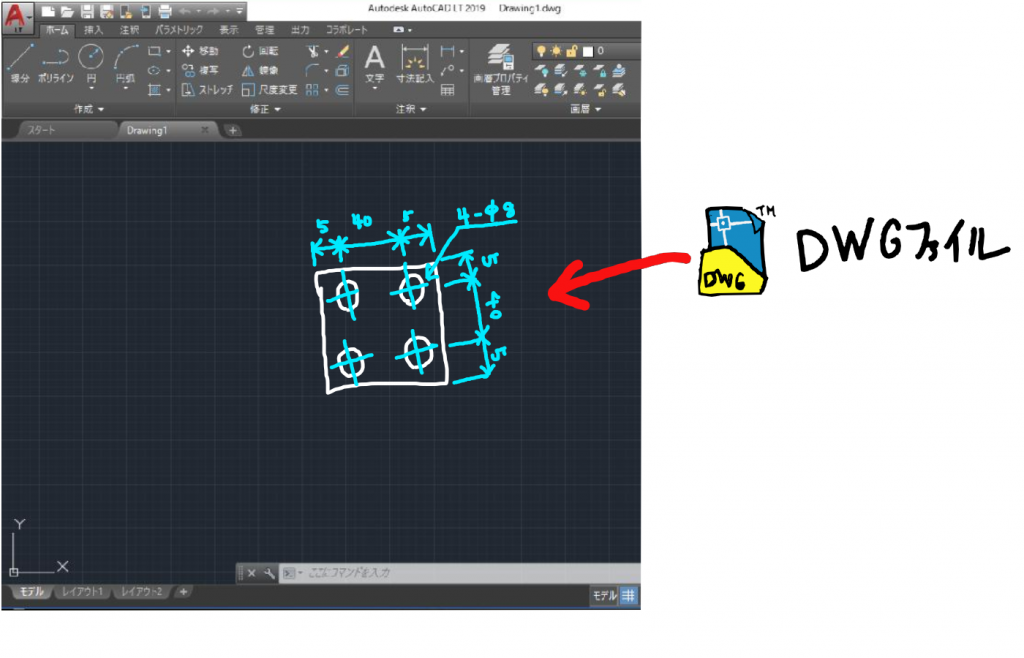
Task: Toggle layer on/off lightbulb icon
Action: 541,50
